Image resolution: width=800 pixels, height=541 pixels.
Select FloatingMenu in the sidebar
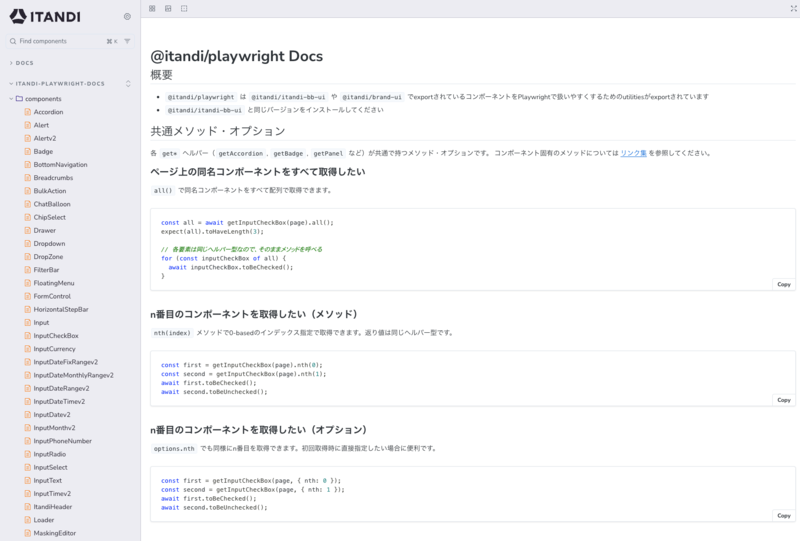tap(54, 283)
